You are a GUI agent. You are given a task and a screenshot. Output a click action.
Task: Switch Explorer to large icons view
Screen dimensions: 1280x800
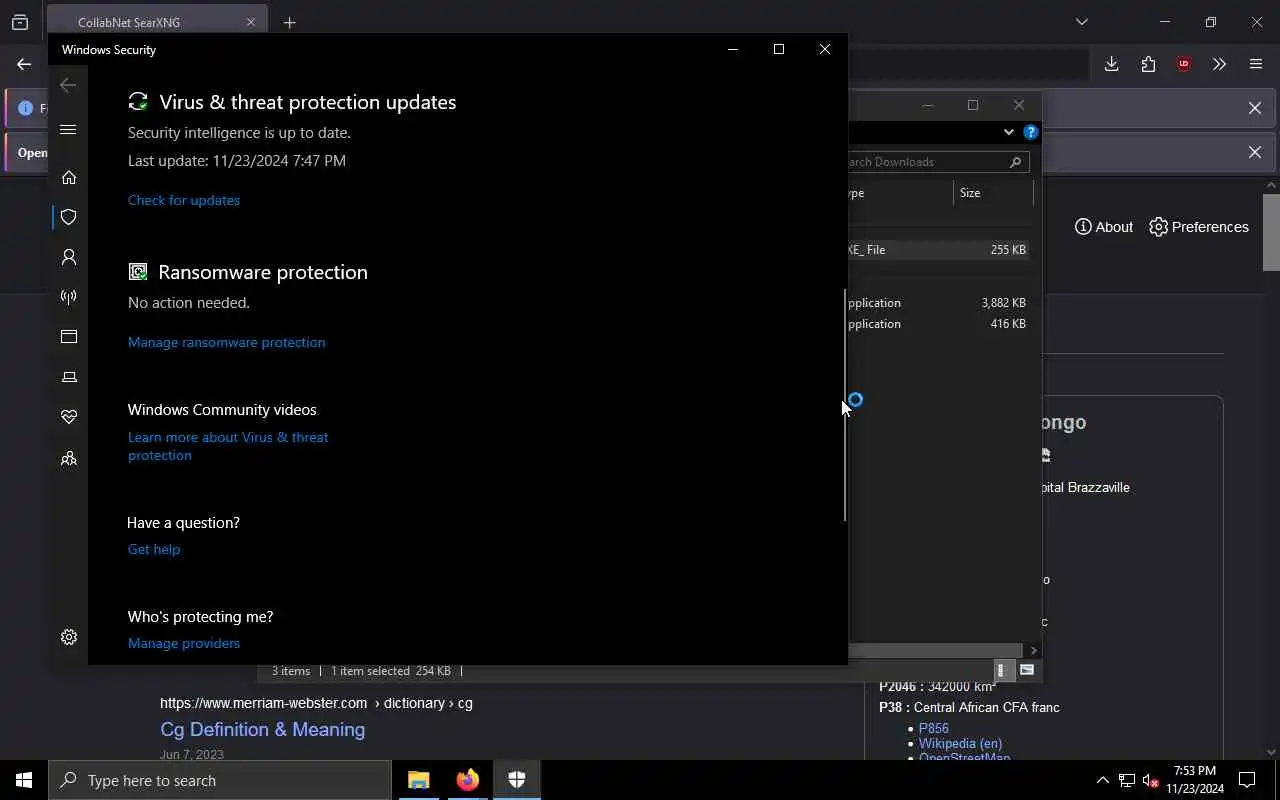point(1027,671)
